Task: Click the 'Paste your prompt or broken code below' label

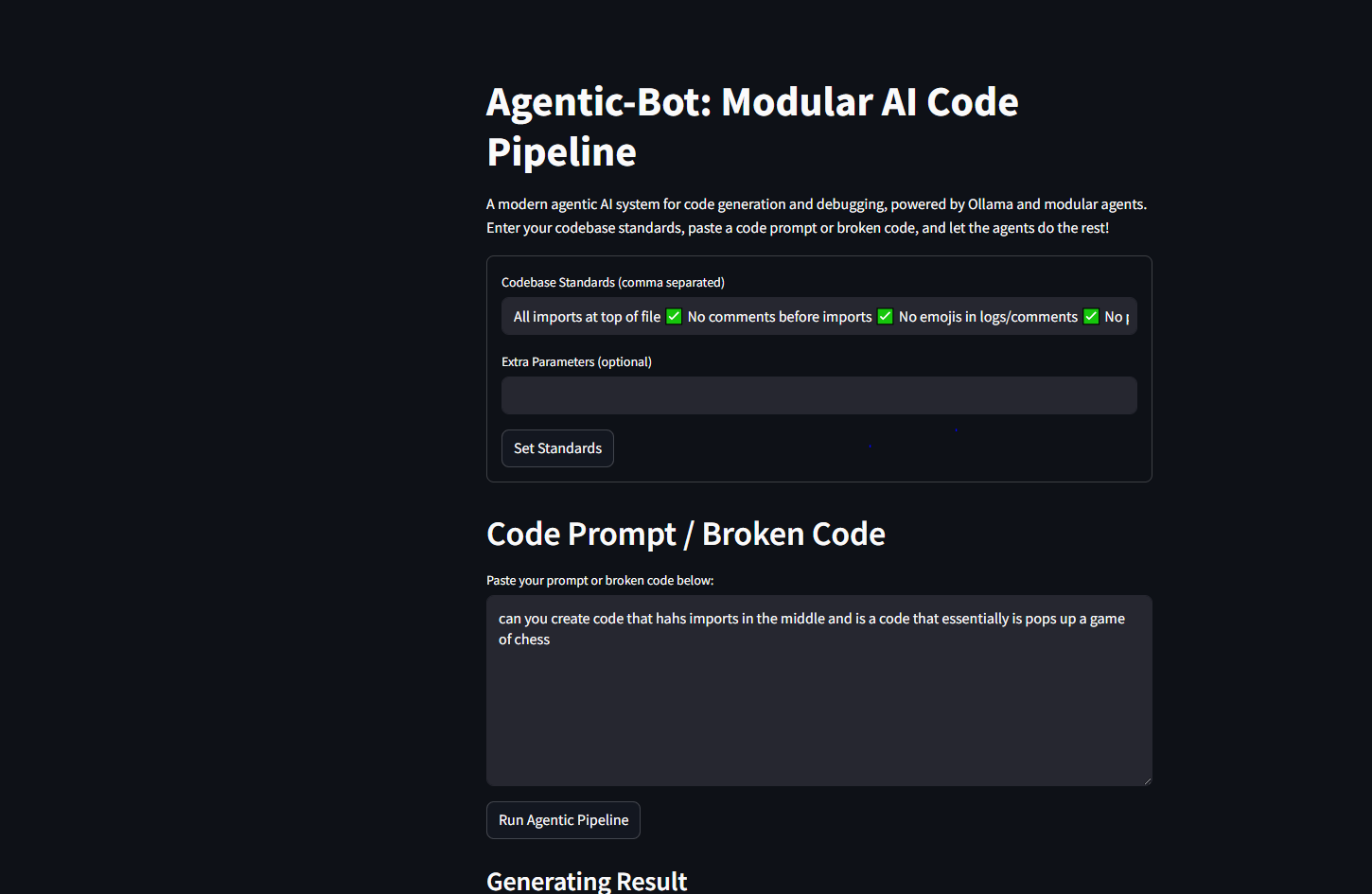Action: click(x=600, y=580)
